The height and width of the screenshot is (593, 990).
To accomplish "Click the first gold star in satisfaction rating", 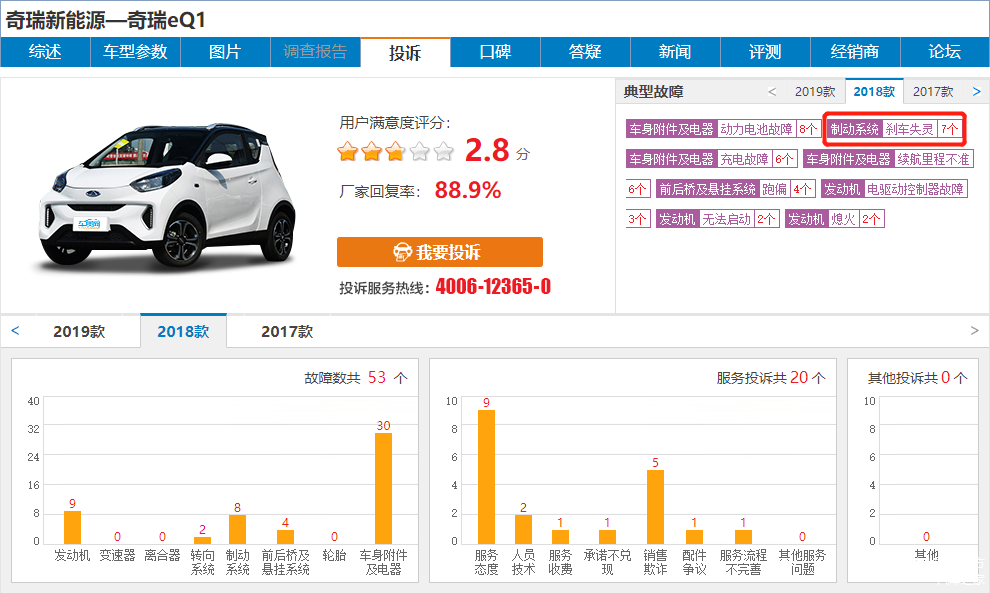I will tap(348, 152).
